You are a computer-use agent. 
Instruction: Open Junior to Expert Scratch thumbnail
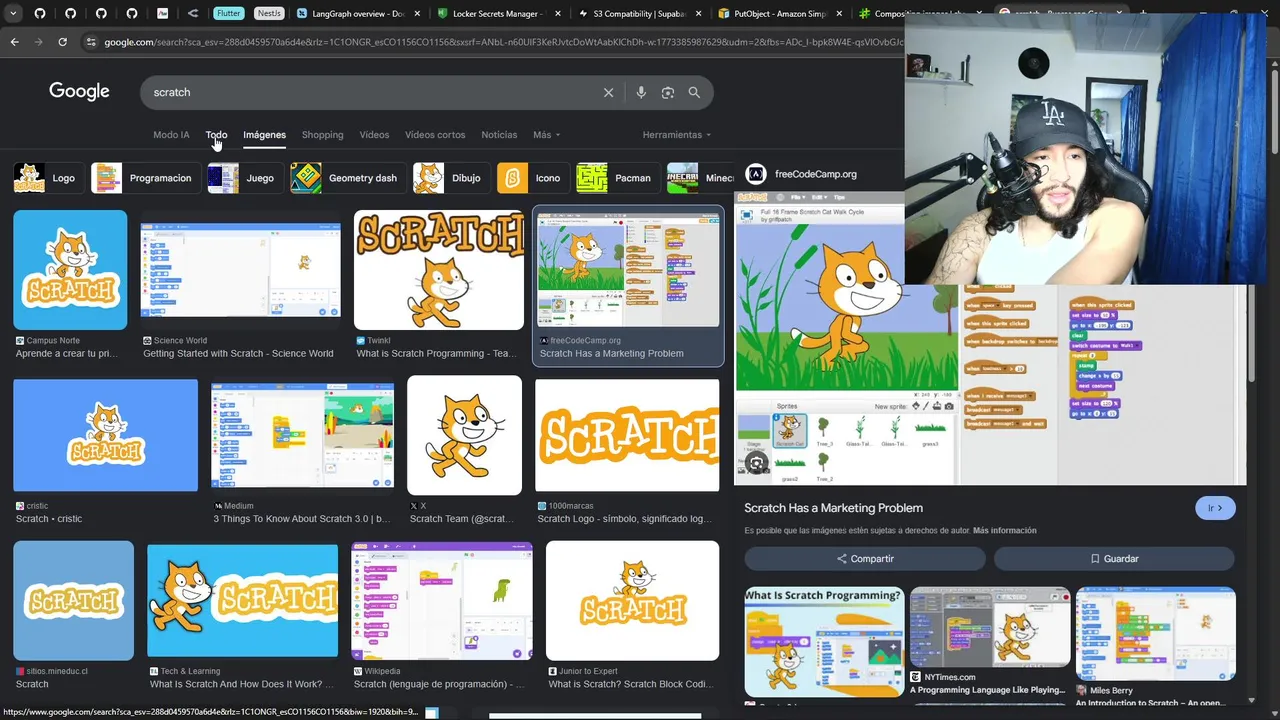[632, 600]
